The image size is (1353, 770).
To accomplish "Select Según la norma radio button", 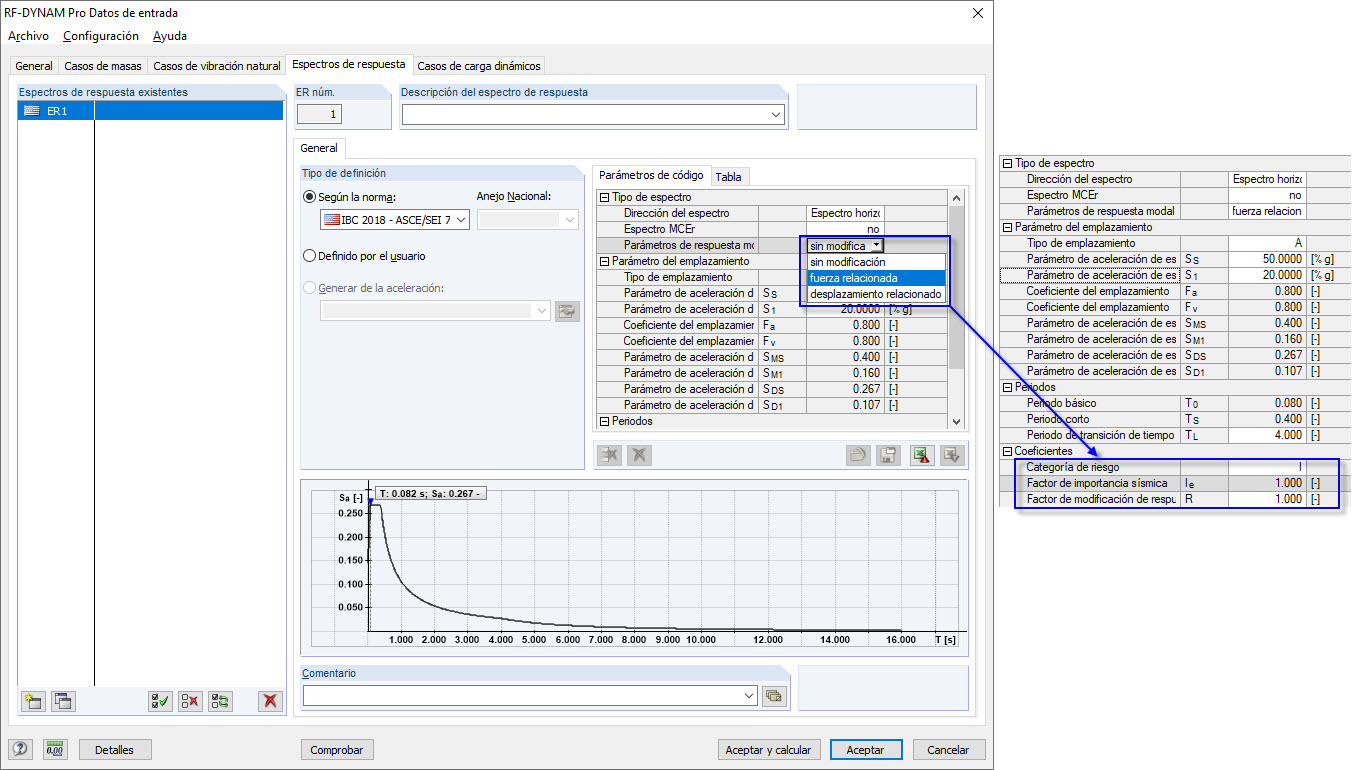I will click(309, 197).
